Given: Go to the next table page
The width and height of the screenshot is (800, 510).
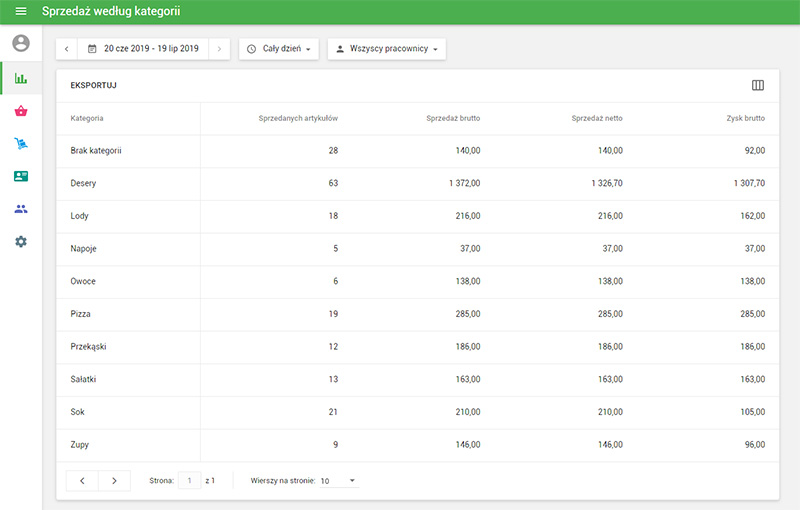Looking at the screenshot, I should pos(115,481).
